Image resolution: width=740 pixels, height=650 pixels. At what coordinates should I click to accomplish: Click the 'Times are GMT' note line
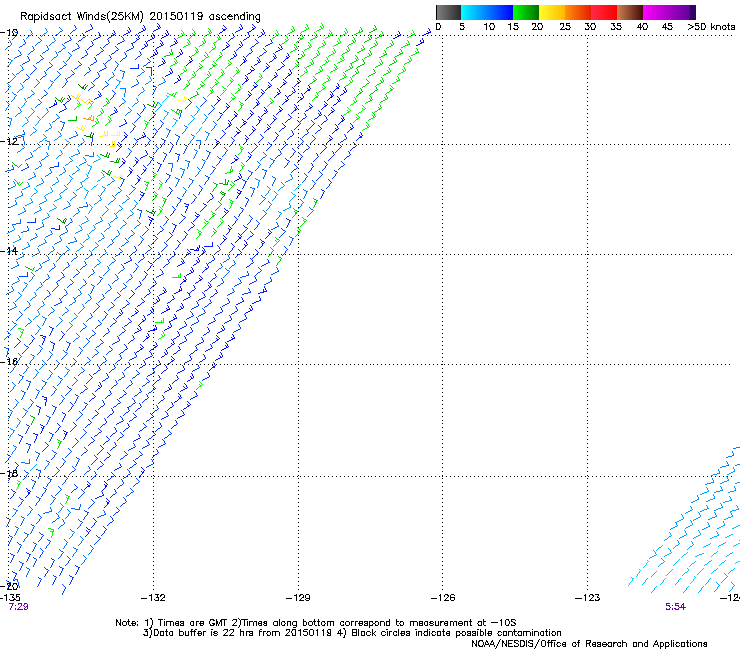(x=316, y=623)
